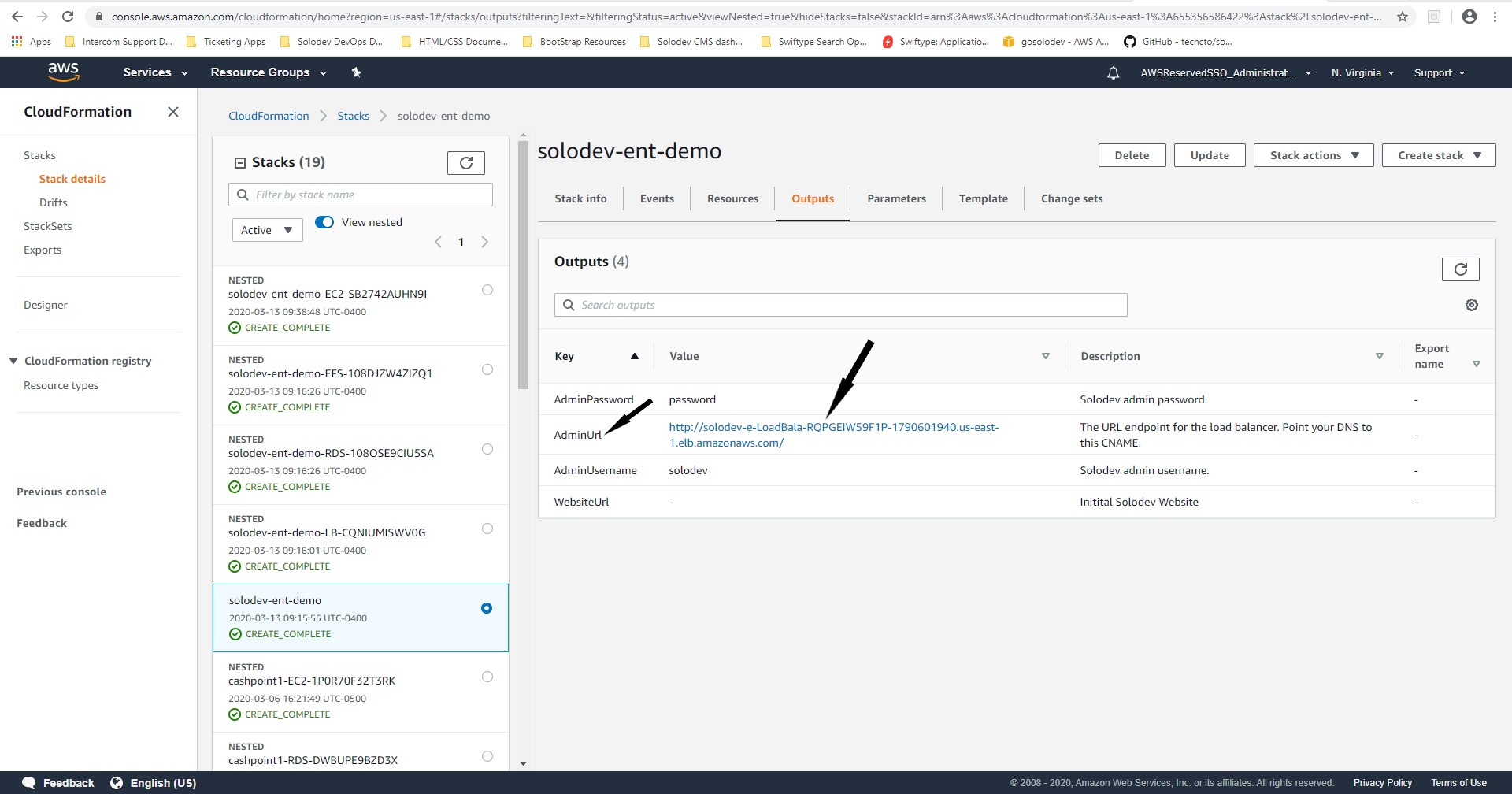Select stack solodev-ent-demo-EFS-108DJZW4ZIZQ1 radio
This screenshot has width=1512, height=794.
(487, 369)
